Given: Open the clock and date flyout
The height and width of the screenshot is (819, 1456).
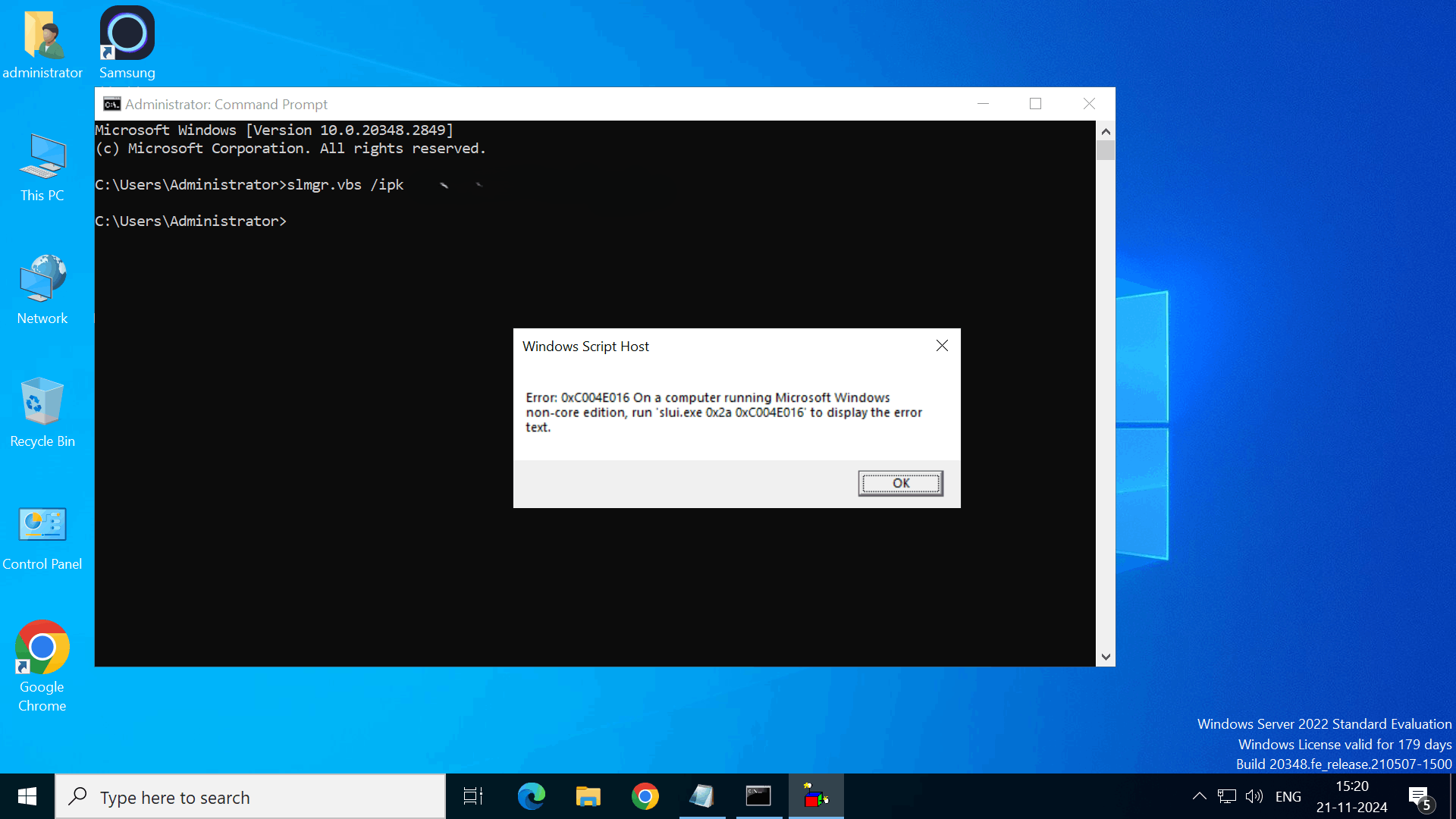Looking at the screenshot, I should pos(1351,796).
